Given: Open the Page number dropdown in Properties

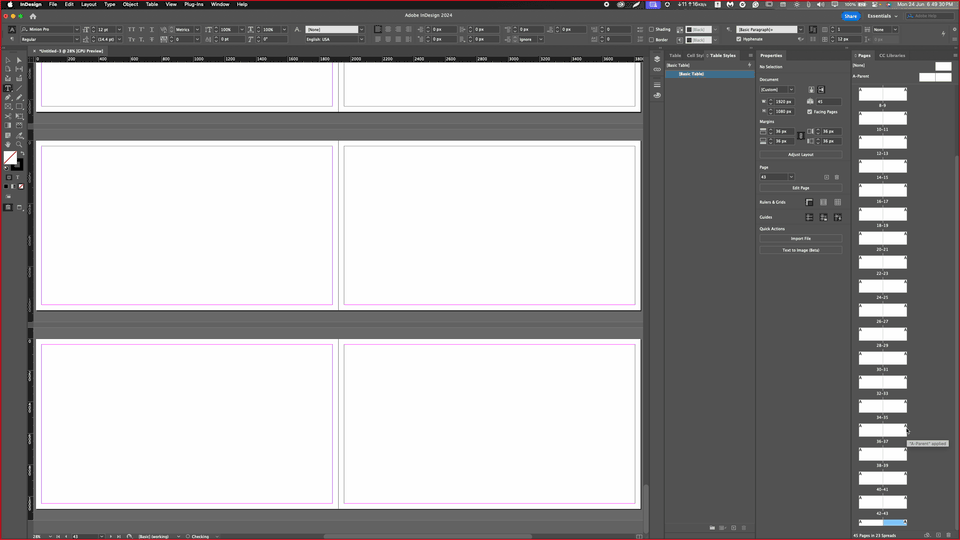Looking at the screenshot, I should click(791, 177).
